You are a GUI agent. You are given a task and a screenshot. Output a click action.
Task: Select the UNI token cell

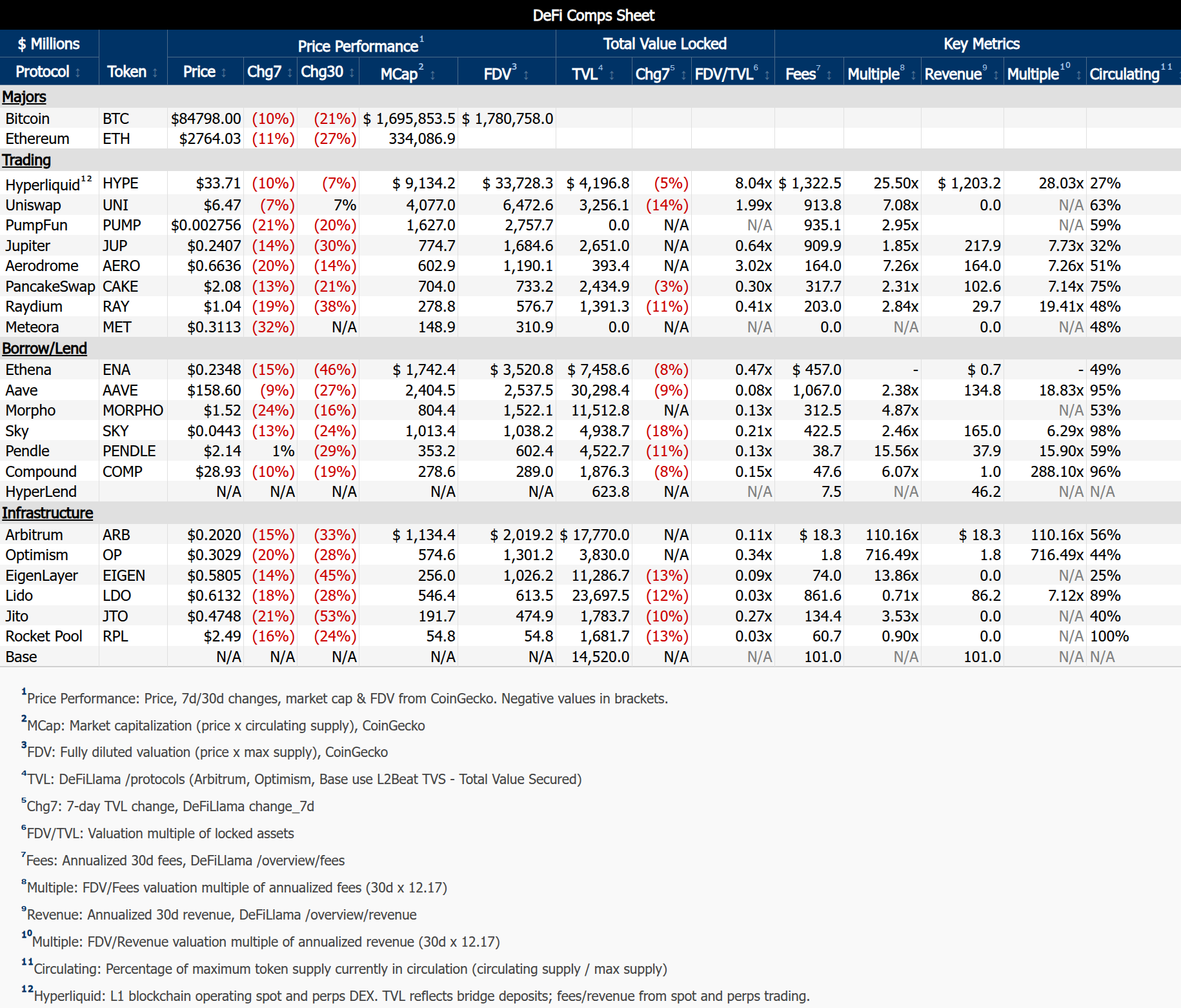(116, 205)
